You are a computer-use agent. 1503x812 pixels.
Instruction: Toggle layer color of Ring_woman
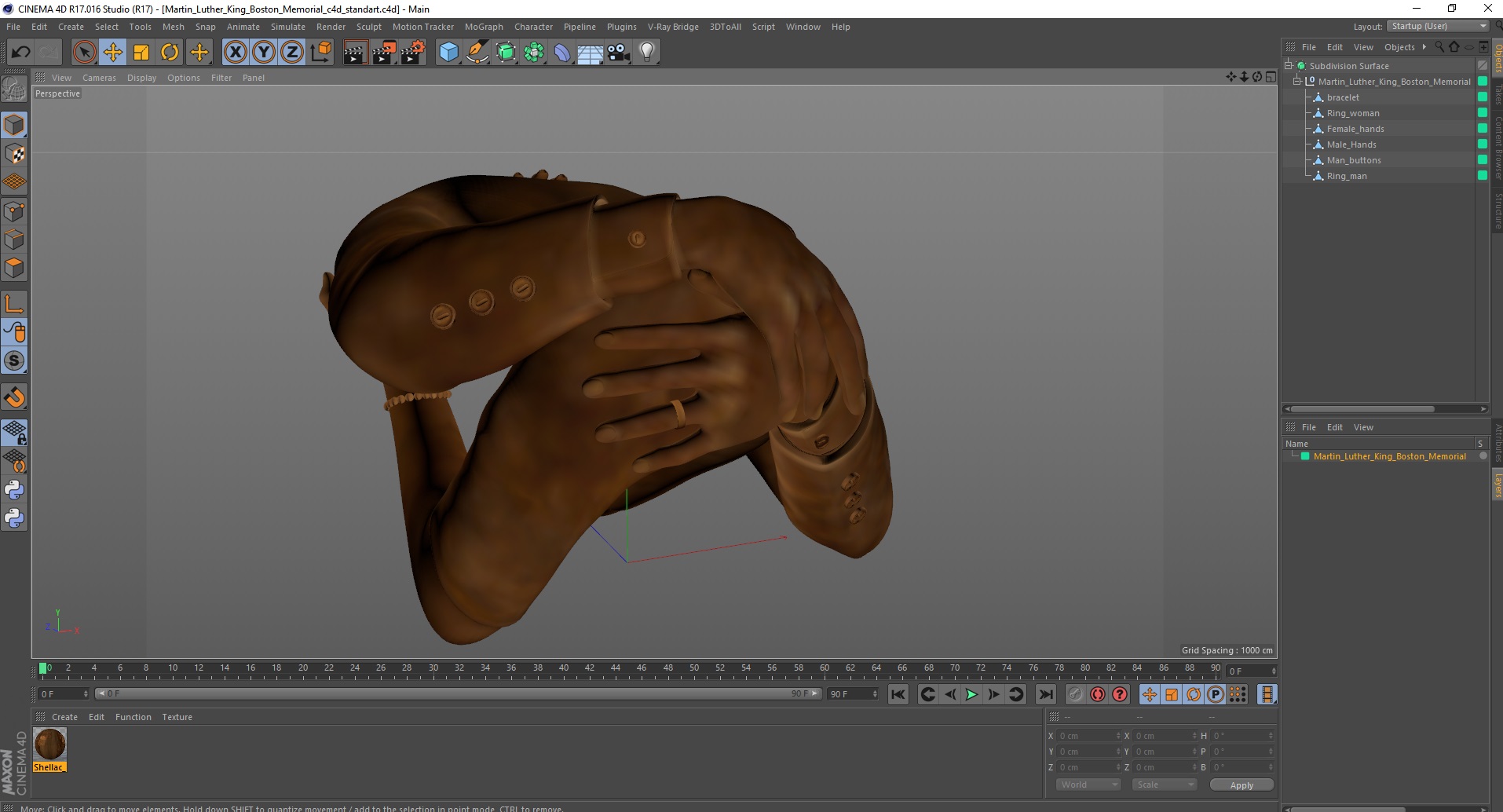point(1483,113)
